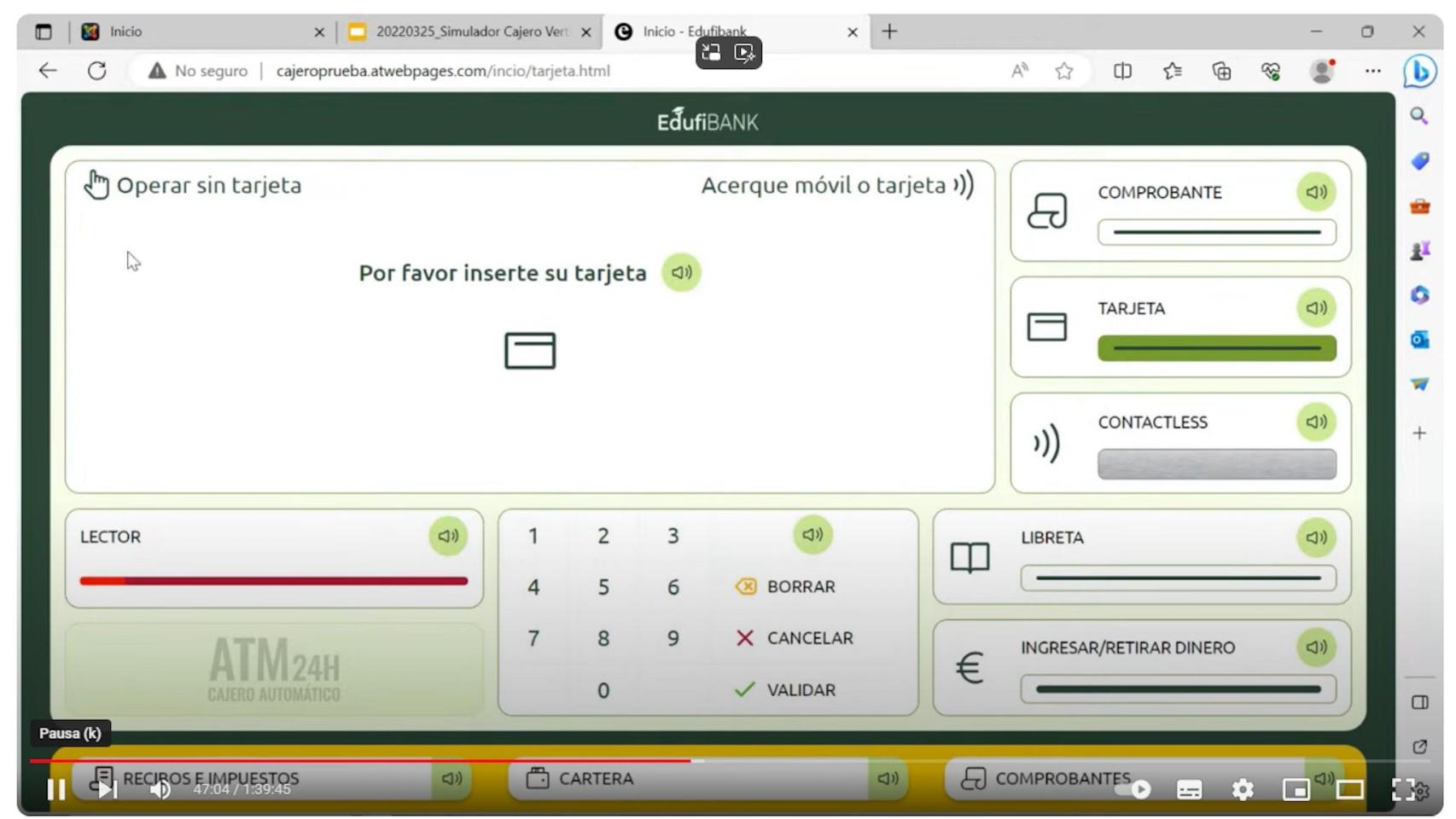Mute the video volume
The height and width of the screenshot is (819, 1456).
(x=159, y=790)
